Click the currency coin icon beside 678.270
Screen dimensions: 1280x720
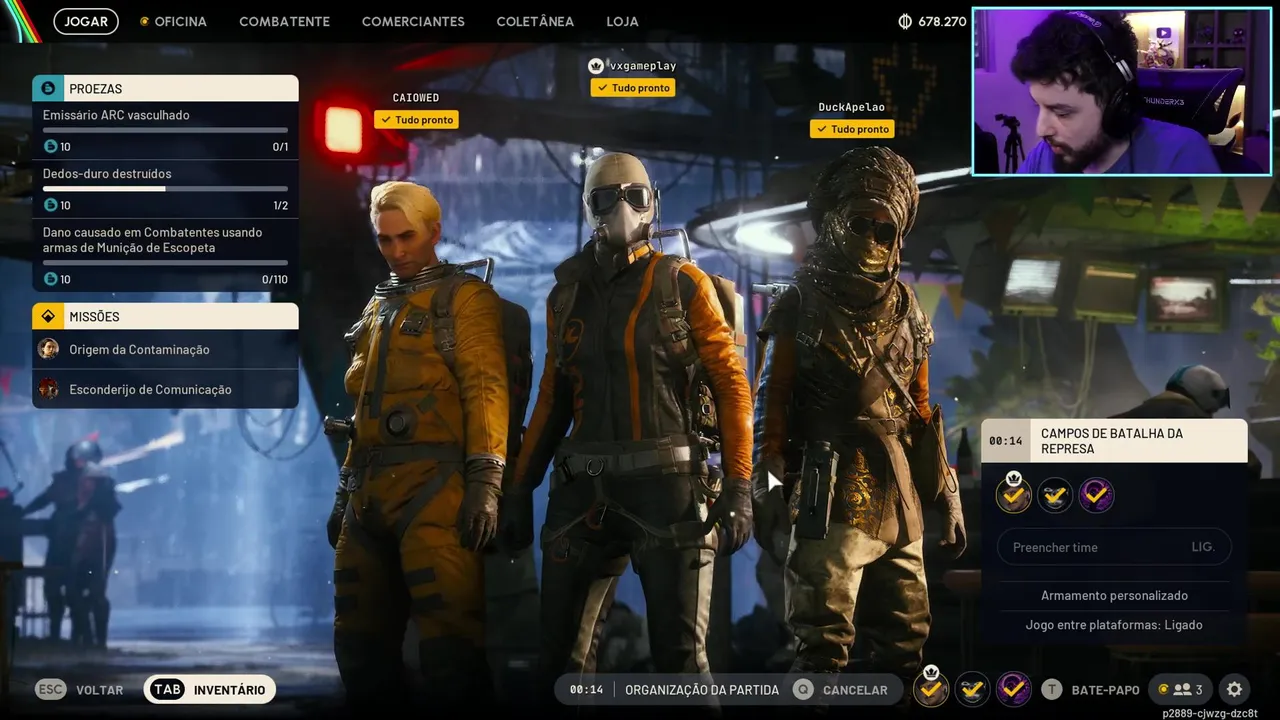pyautogui.click(x=905, y=21)
